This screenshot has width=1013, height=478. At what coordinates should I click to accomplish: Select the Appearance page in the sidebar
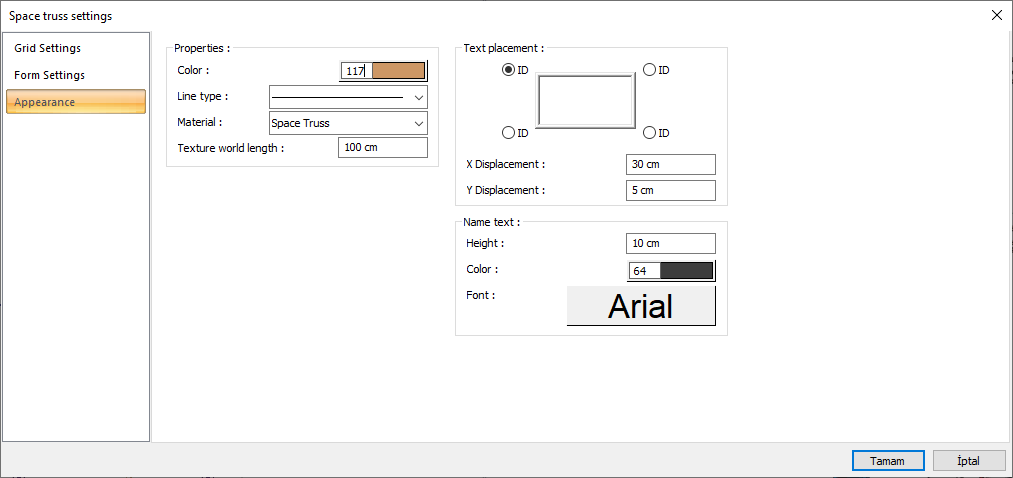coord(75,102)
